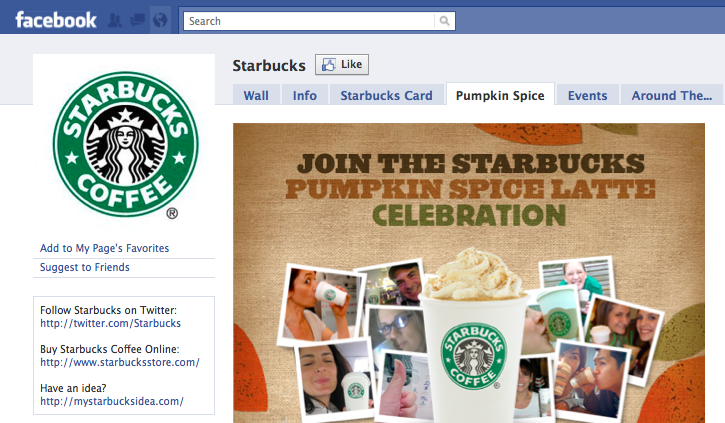725x423 pixels.
Task: Open friend requests icon in top bar
Action: (x=115, y=20)
